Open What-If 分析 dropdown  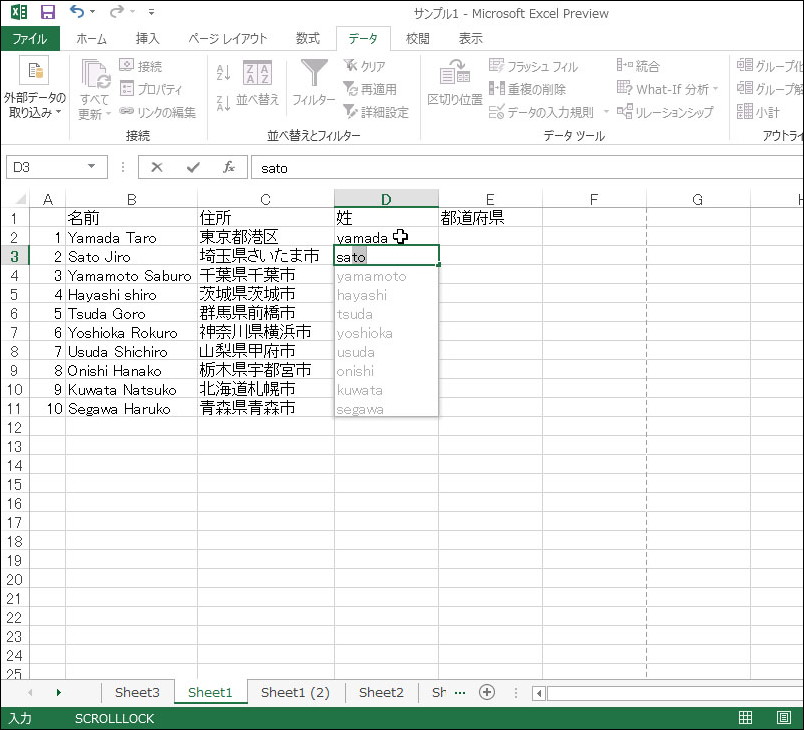coord(668,89)
